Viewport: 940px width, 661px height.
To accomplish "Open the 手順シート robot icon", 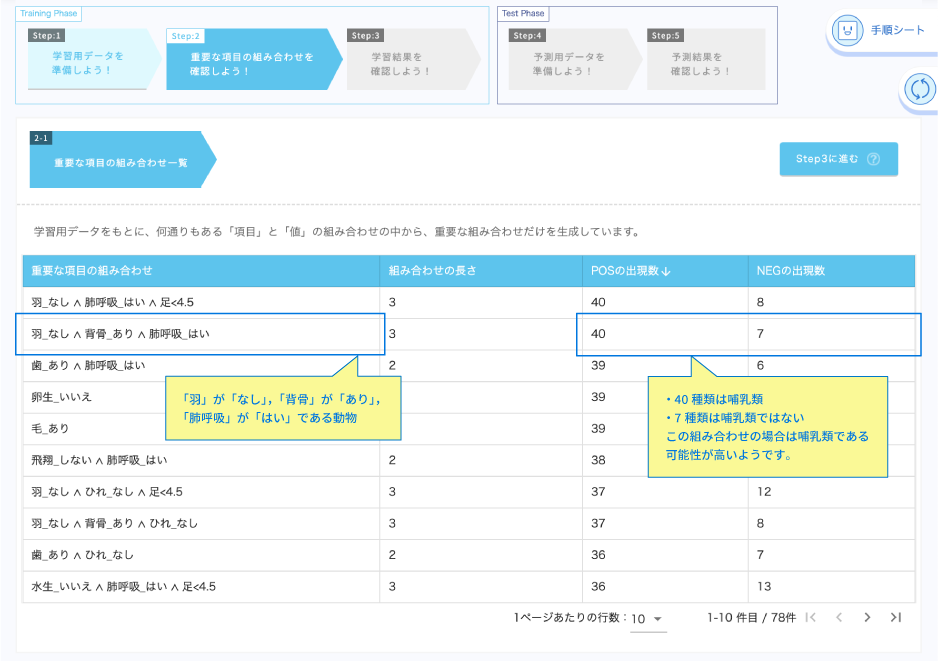I will (847, 30).
